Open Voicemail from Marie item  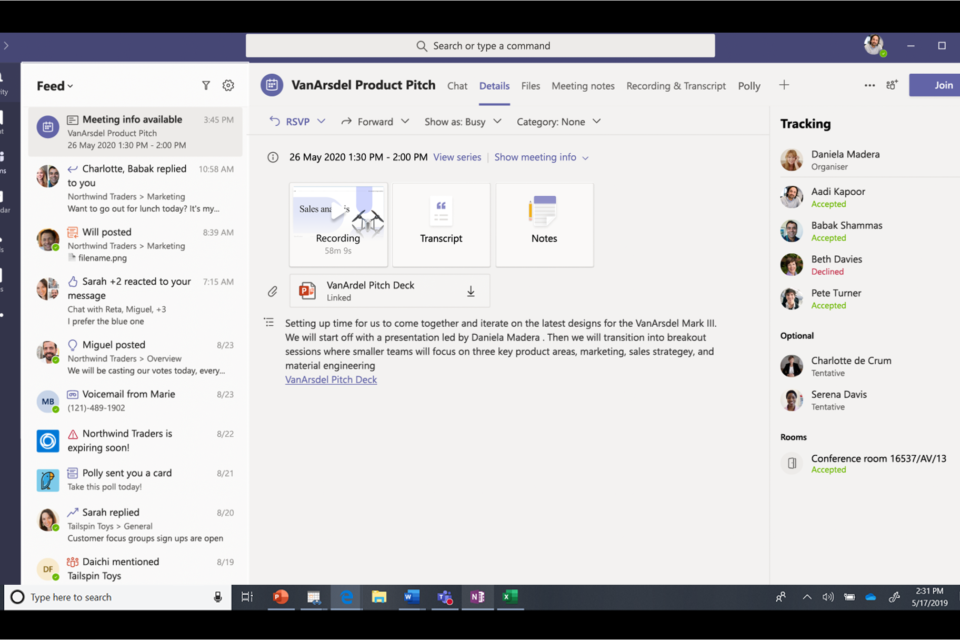pos(135,401)
